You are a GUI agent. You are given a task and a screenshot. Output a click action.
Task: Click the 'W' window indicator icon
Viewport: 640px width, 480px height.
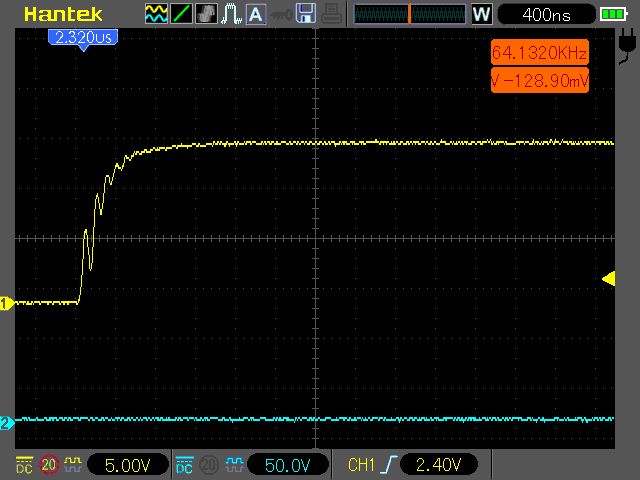click(481, 15)
